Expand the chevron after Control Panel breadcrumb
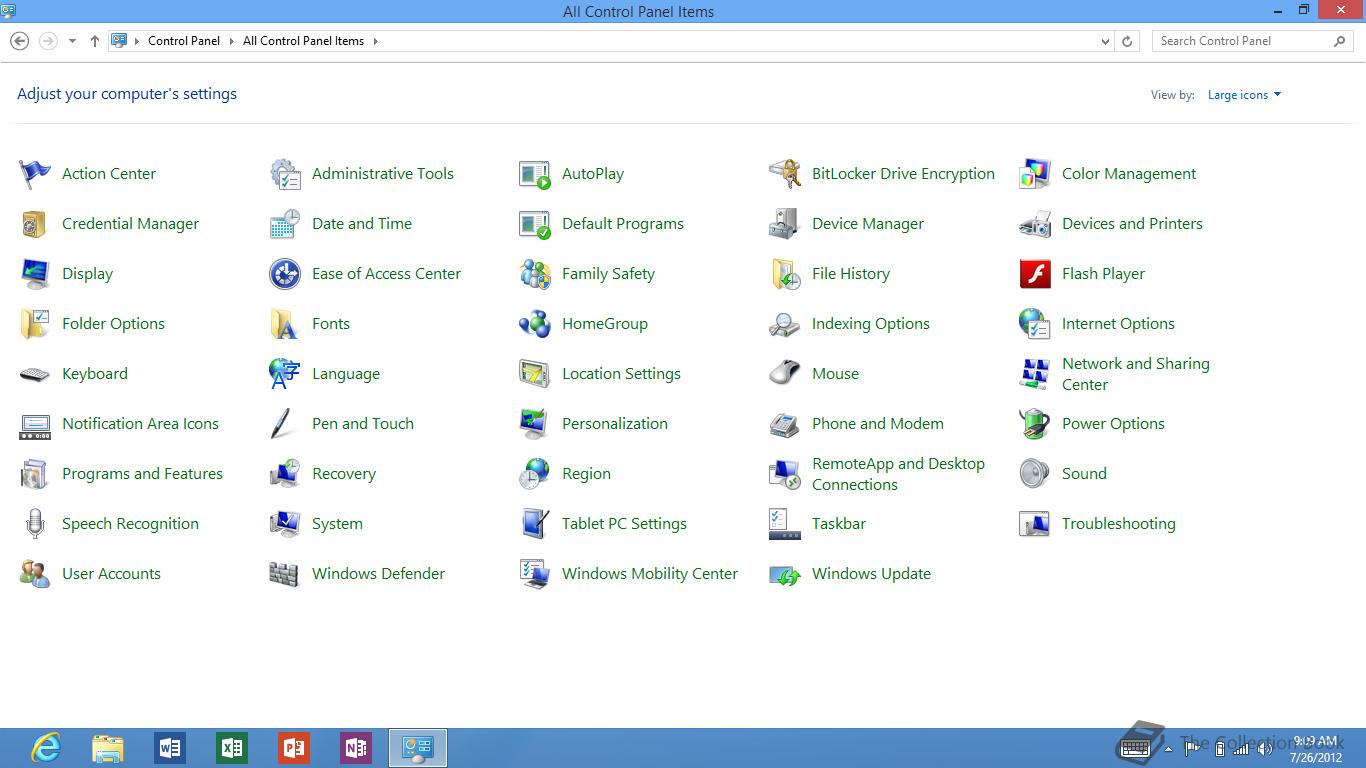The height and width of the screenshot is (768, 1366). coord(231,41)
